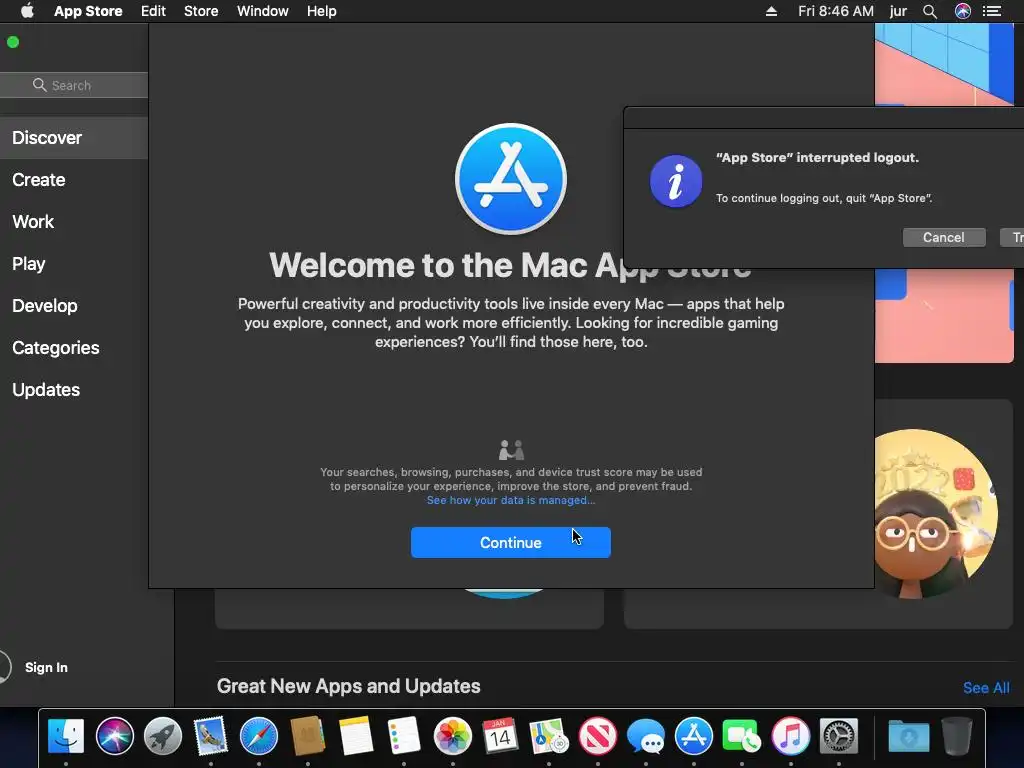Click the date and time in menu bar
The image size is (1024, 768).
[835, 11]
